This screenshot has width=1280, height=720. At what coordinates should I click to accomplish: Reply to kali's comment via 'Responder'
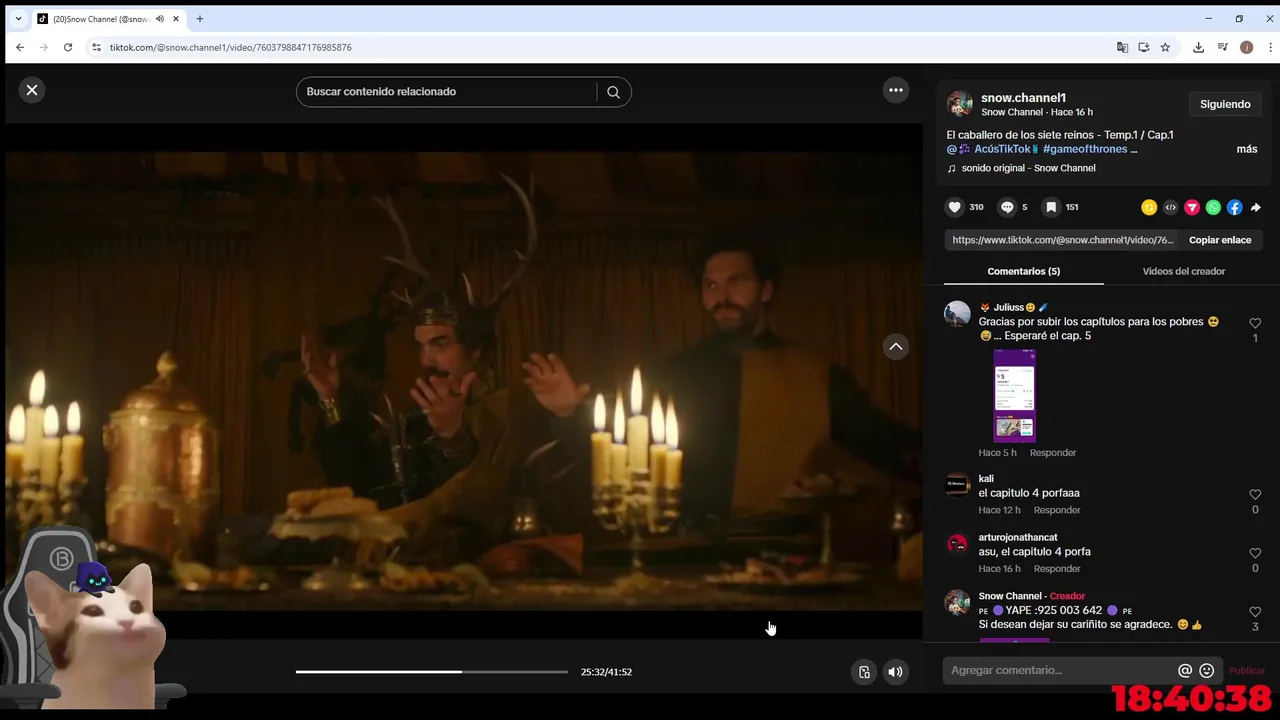point(1057,510)
